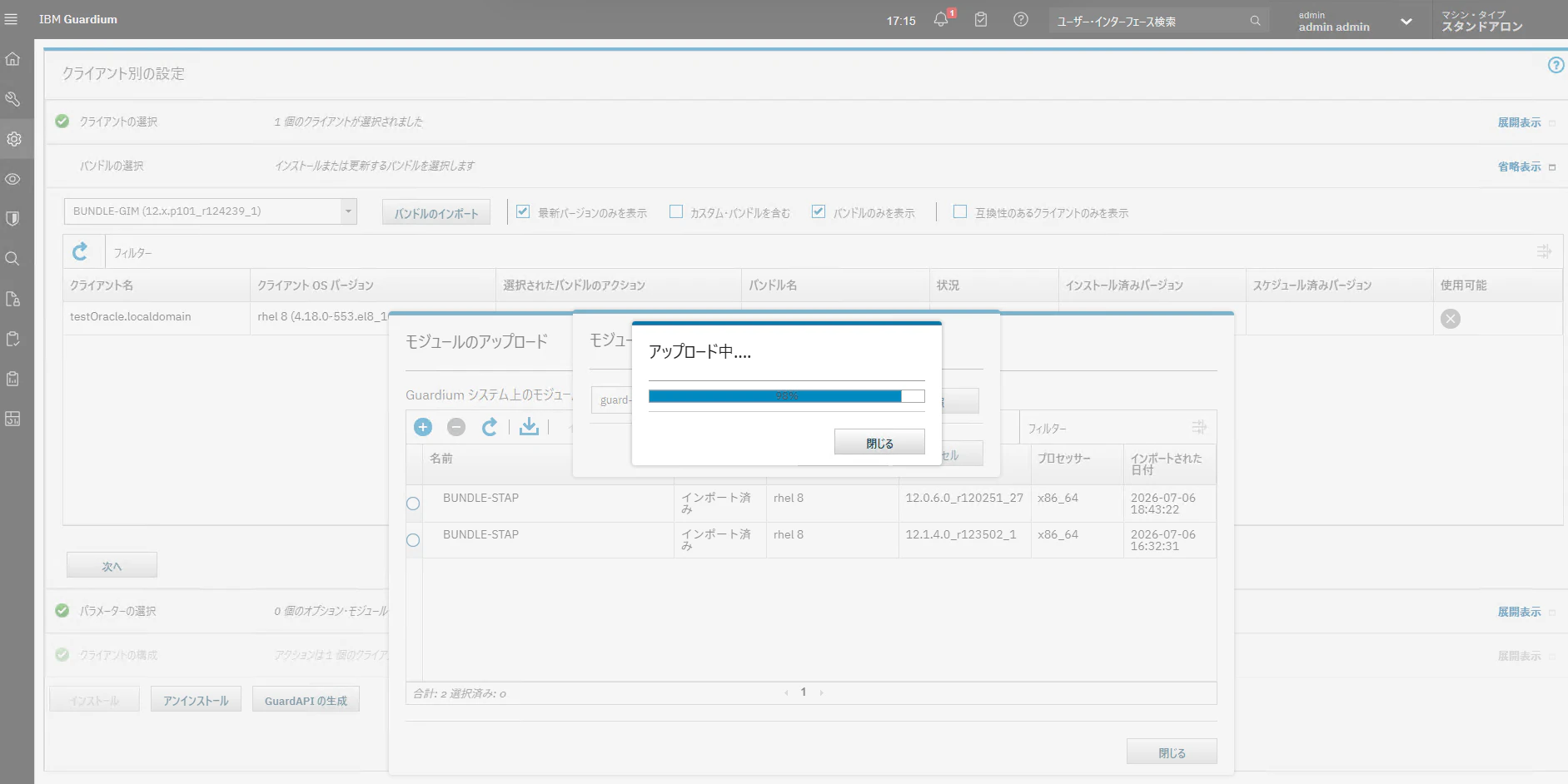Open the admin admin user menu chevron
Viewport: 1568px width, 784px height.
click(x=1406, y=22)
